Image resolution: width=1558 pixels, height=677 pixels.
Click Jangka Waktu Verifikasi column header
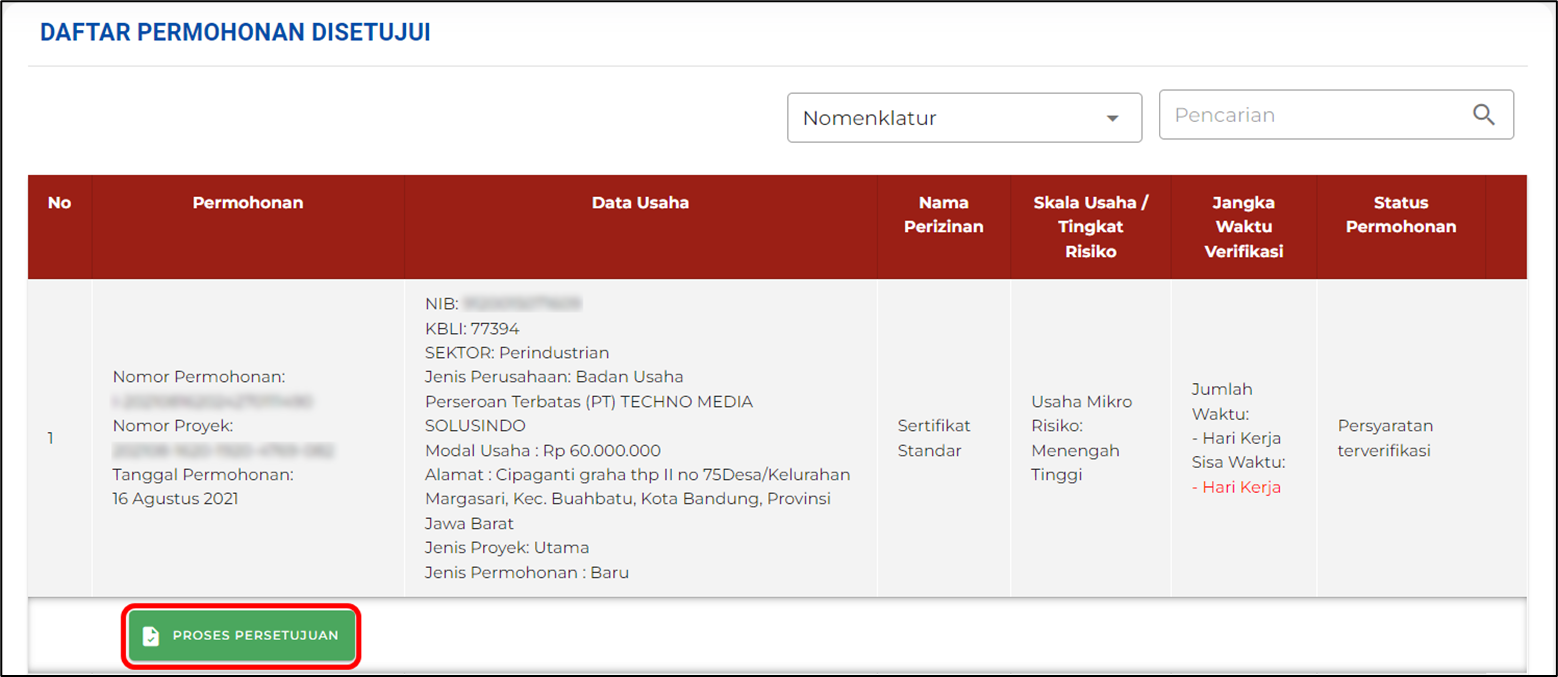(1243, 227)
